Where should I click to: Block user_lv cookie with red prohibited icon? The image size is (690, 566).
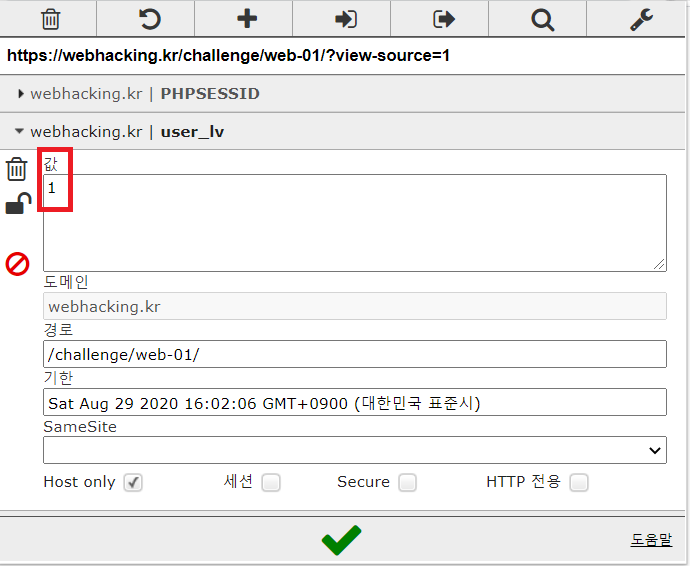pos(17,264)
